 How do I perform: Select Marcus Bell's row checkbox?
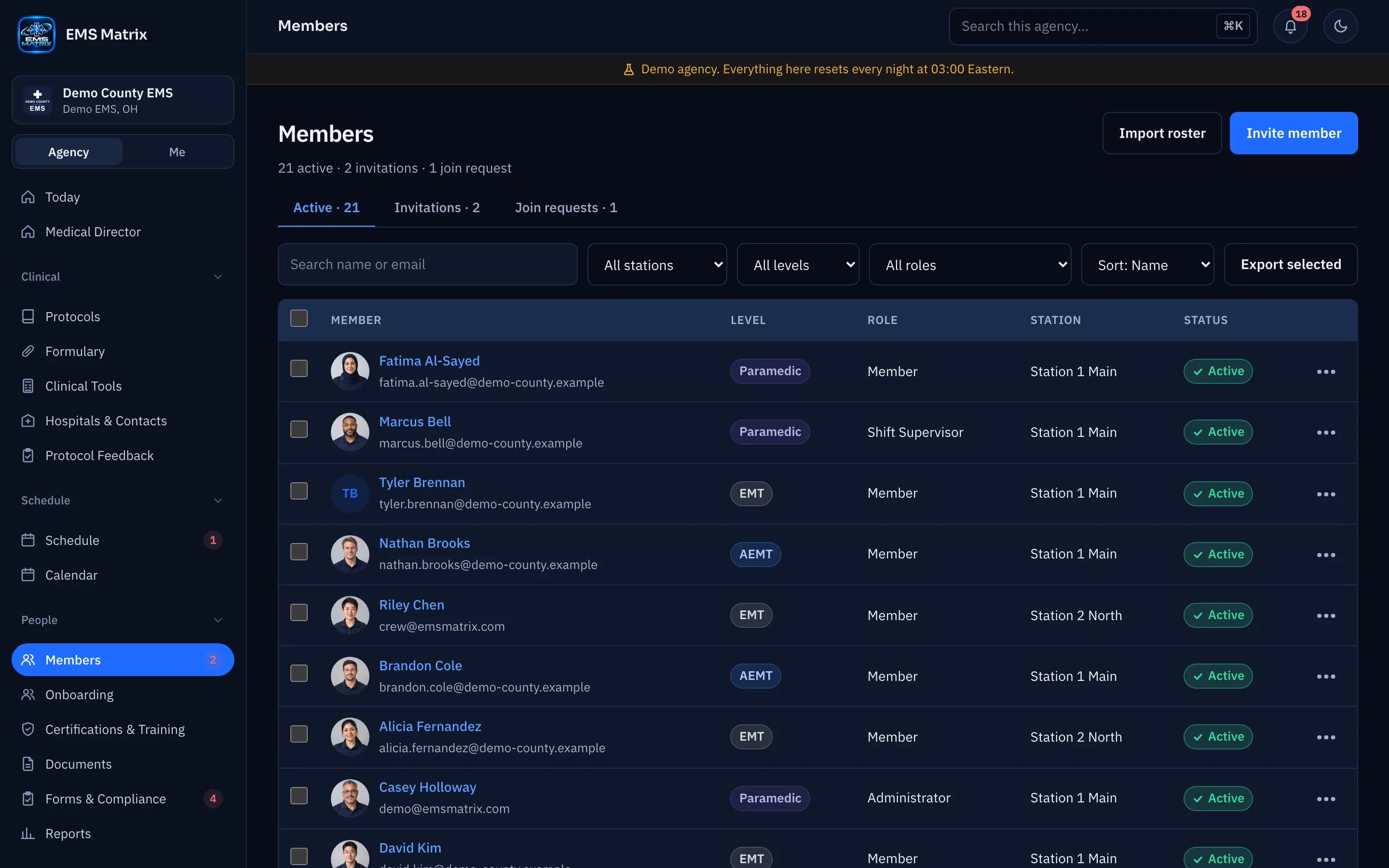299,429
